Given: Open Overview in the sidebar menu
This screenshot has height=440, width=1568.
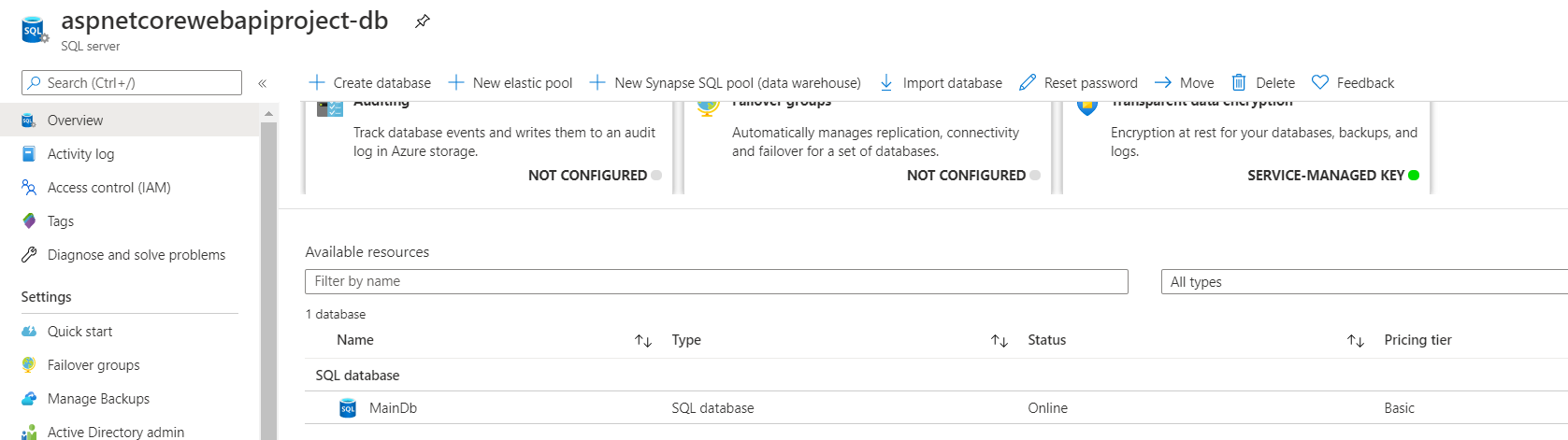Looking at the screenshot, I should 129,121.
